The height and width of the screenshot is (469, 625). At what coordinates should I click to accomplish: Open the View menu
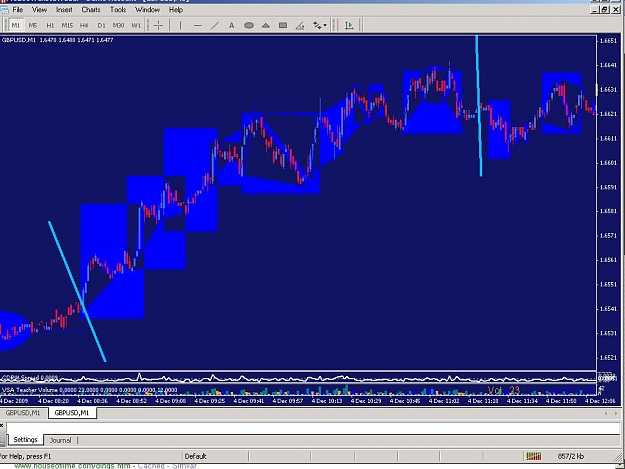39,10
